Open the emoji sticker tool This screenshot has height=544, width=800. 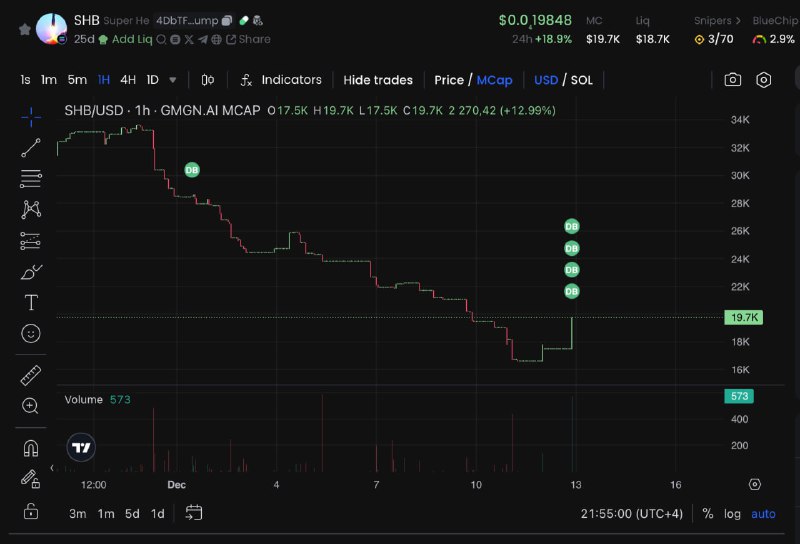tap(31, 334)
